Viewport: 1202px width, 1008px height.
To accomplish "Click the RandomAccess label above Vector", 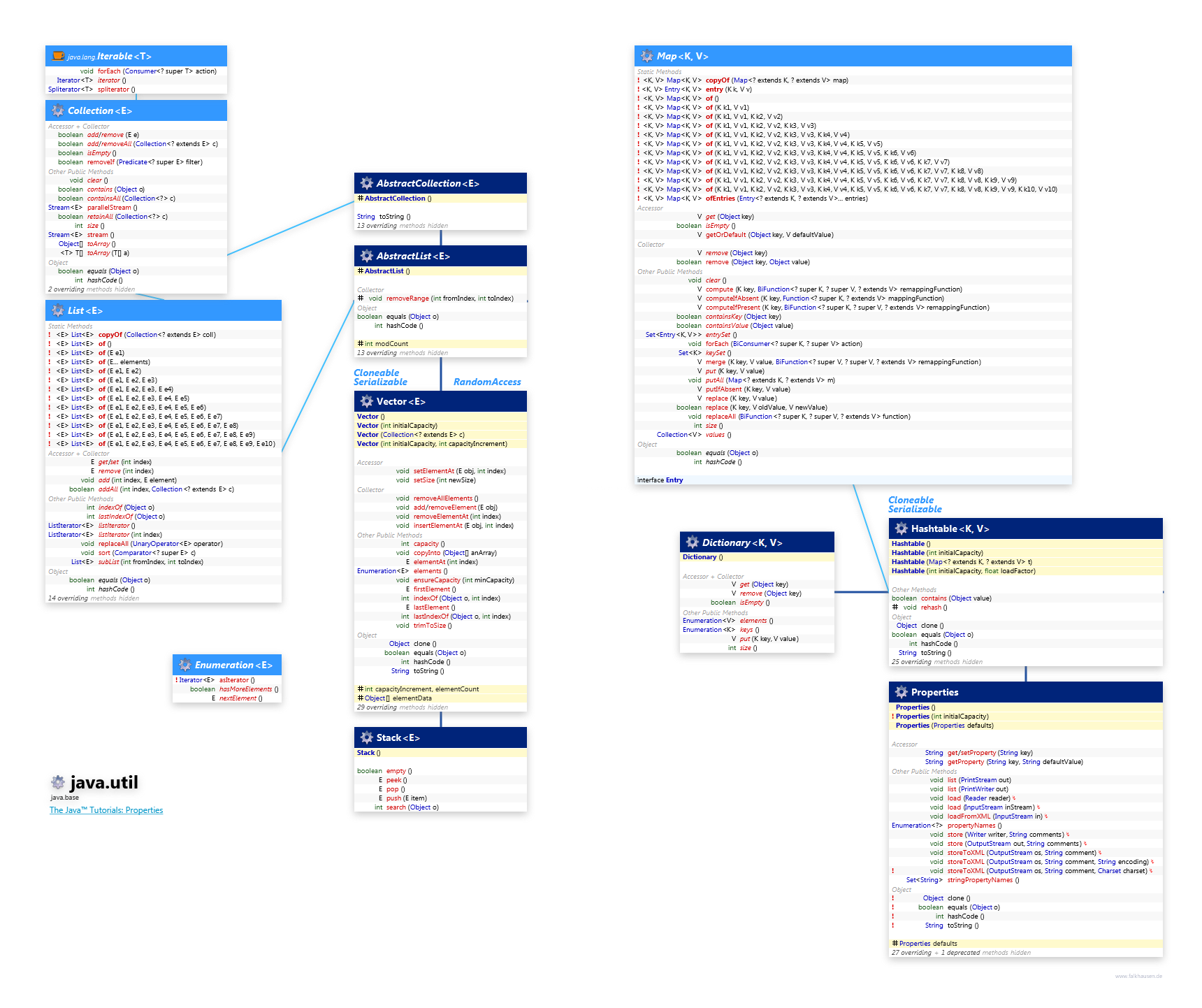I will pos(487,382).
